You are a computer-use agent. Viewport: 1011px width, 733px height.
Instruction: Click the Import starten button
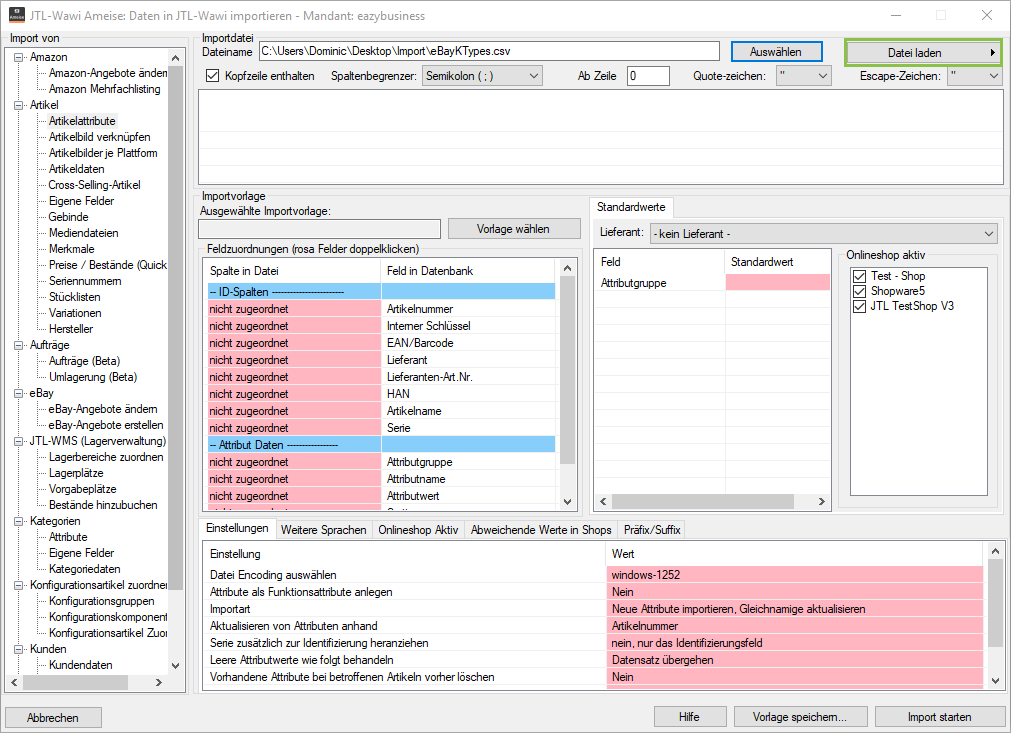click(x=939, y=717)
